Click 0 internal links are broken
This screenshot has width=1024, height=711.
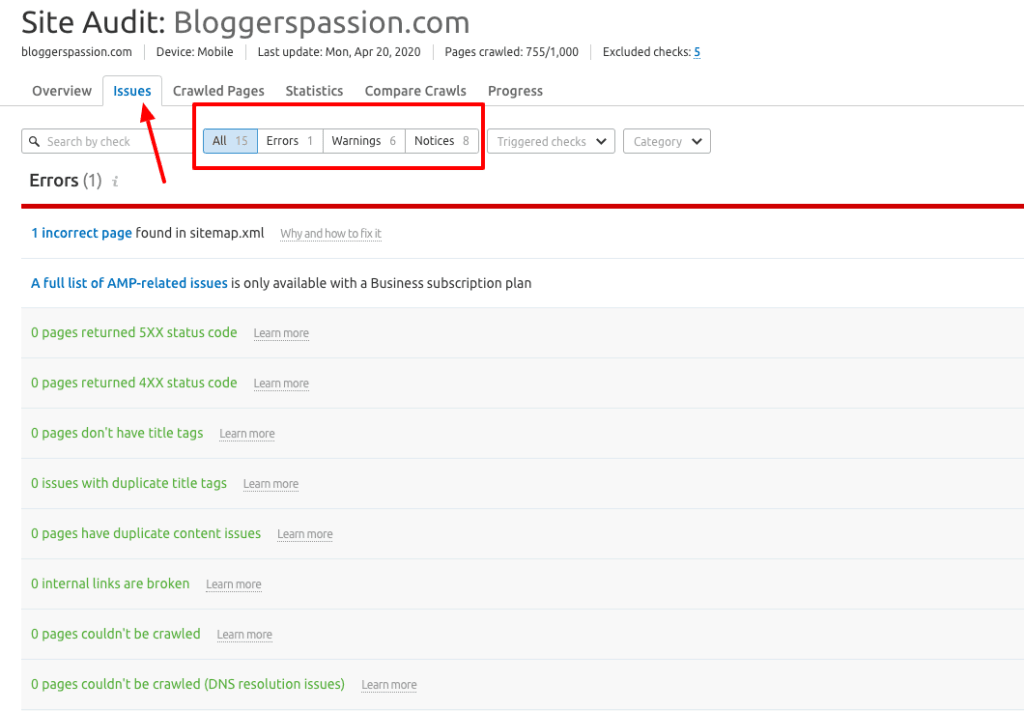click(110, 584)
